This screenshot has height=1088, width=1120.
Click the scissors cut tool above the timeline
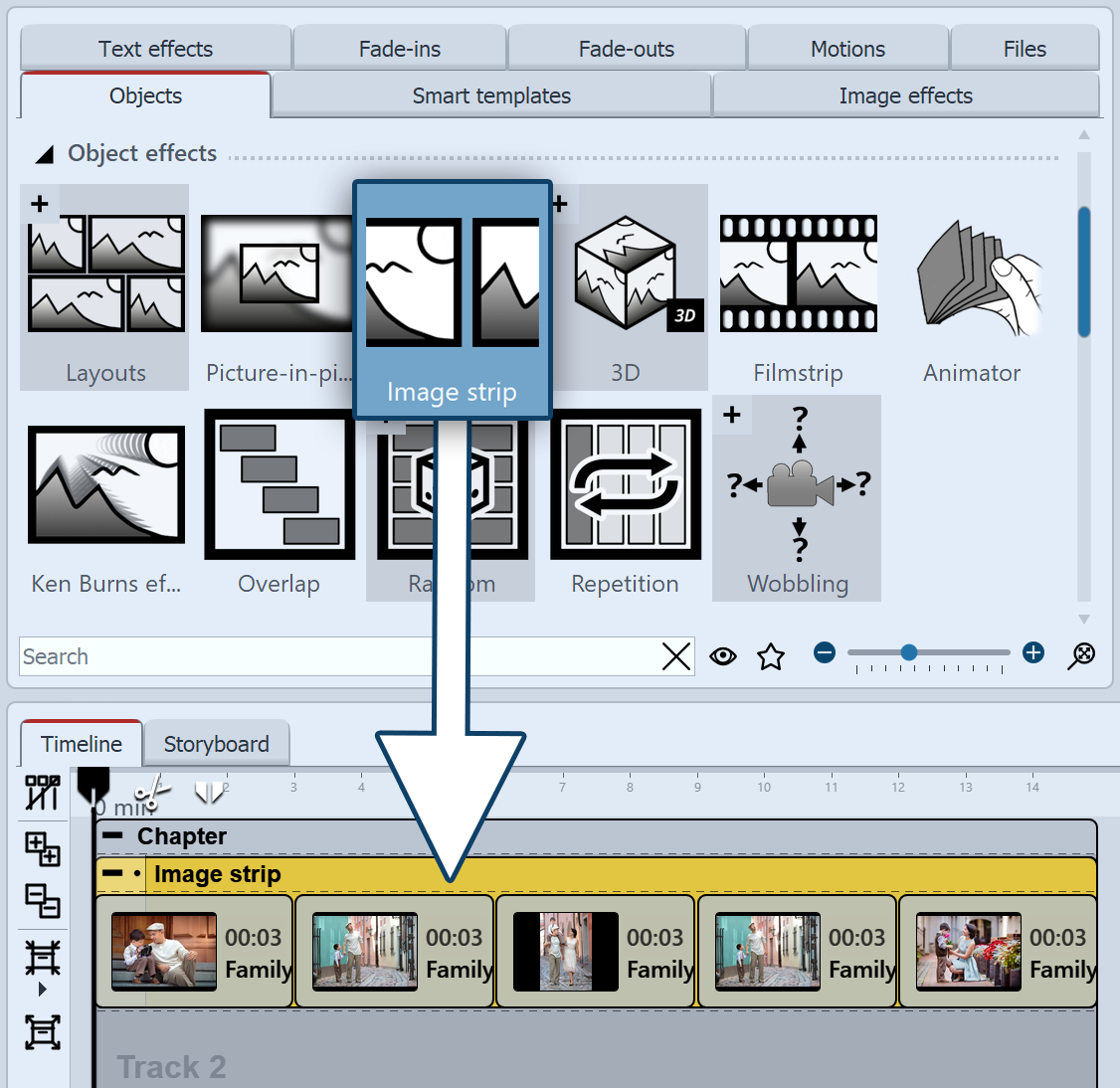[x=151, y=789]
